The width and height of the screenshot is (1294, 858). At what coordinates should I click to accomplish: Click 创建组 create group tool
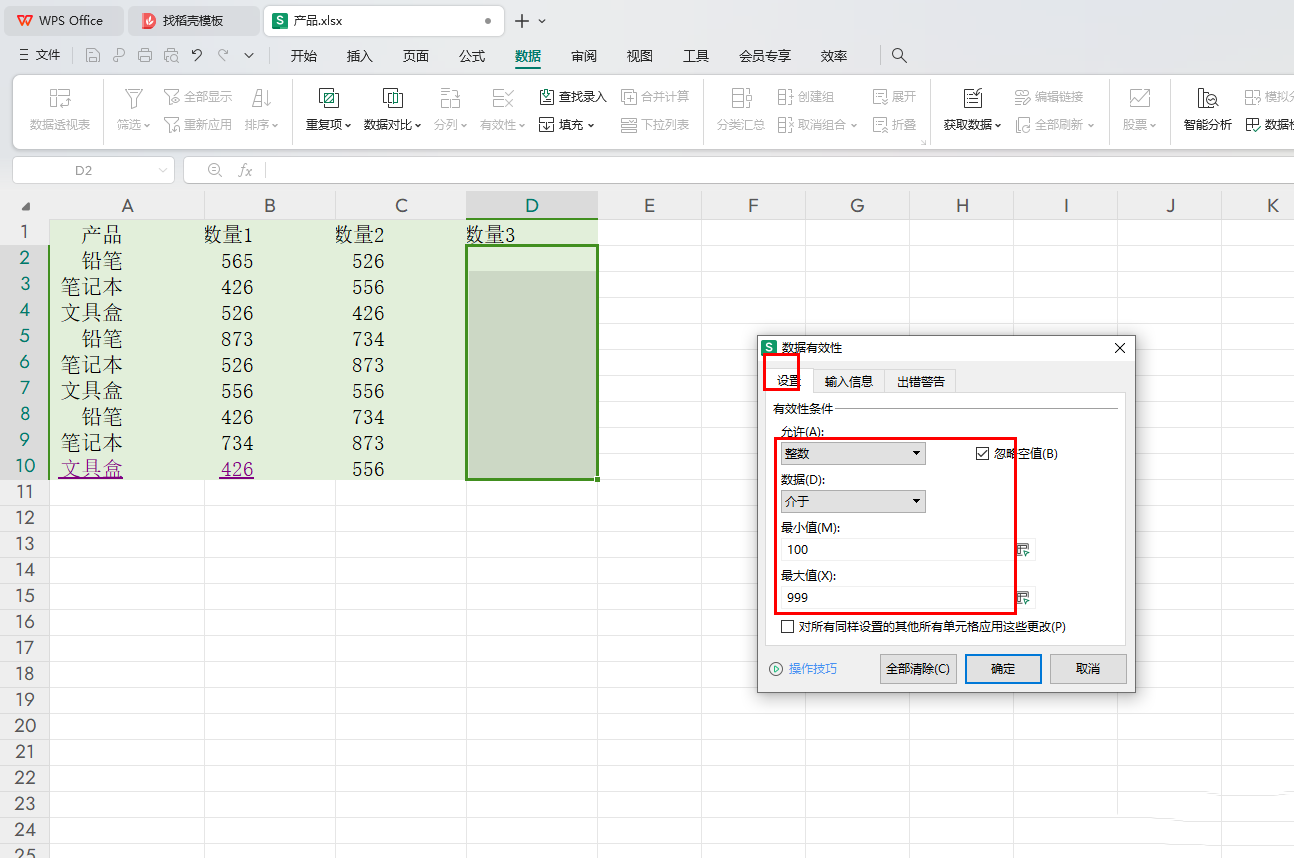(x=806, y=97)
